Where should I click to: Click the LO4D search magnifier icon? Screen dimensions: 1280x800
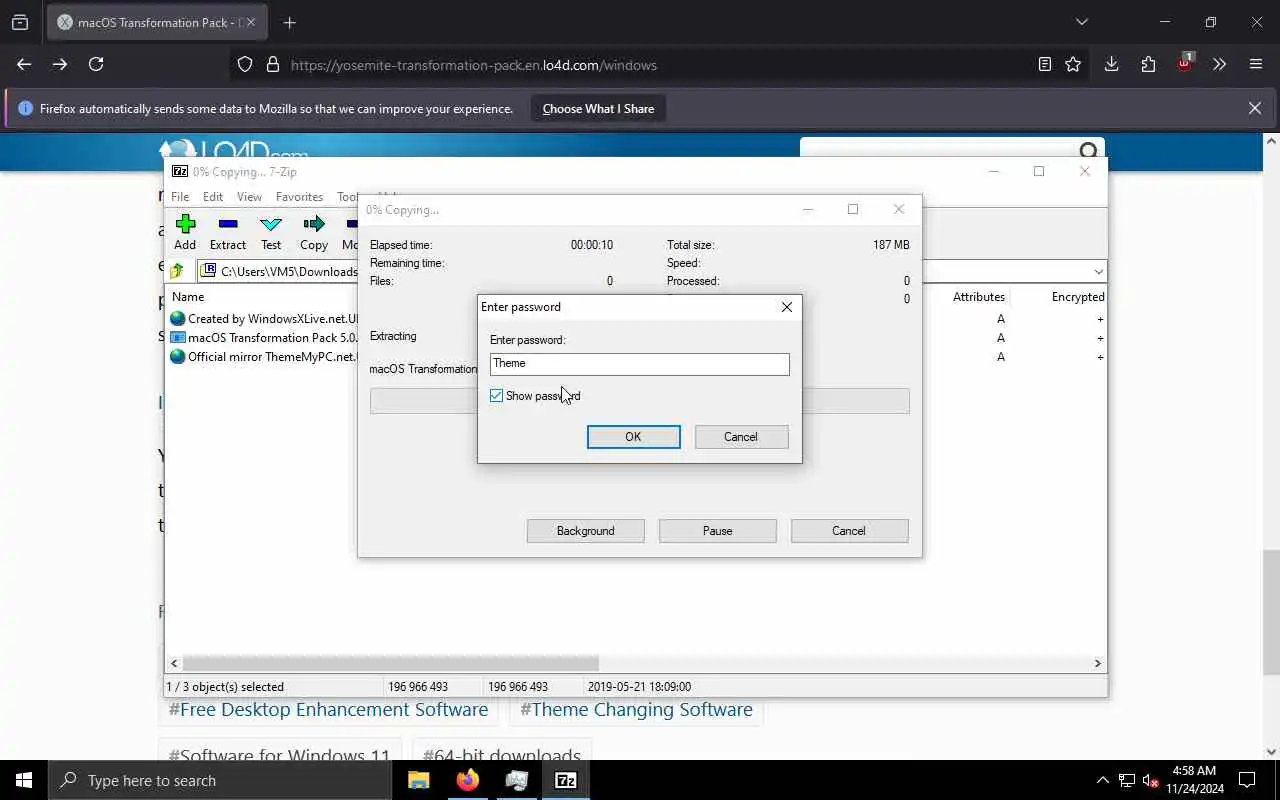click(x=1089, y=150)
